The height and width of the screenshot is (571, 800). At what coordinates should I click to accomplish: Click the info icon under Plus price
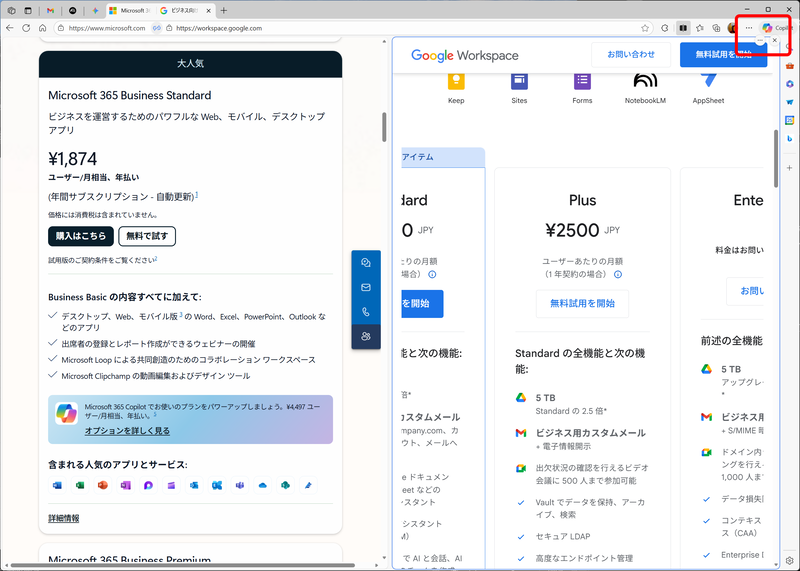click(618, 275)
